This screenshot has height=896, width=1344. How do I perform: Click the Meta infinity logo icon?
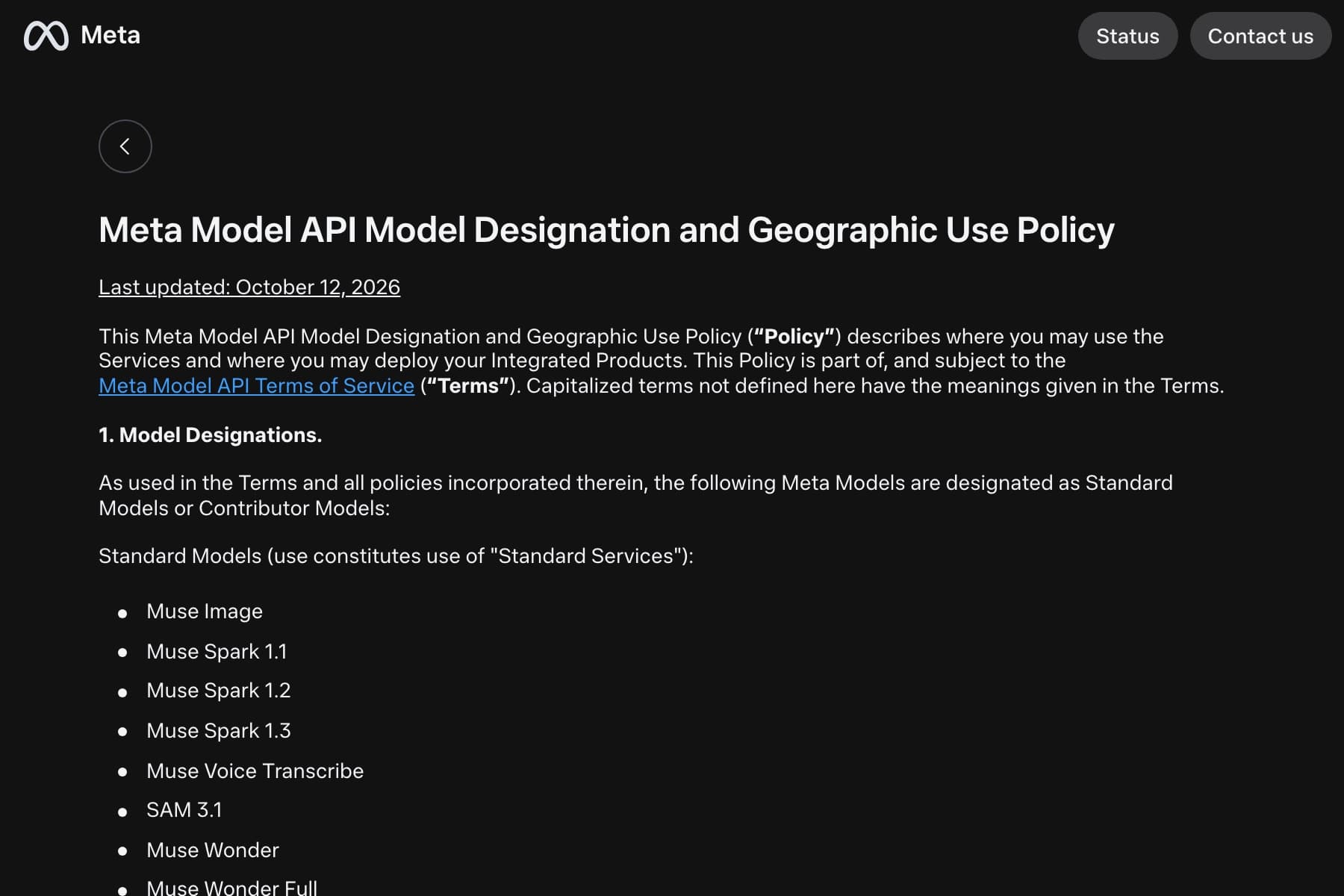pyautogui.click(x=46, y=36)
